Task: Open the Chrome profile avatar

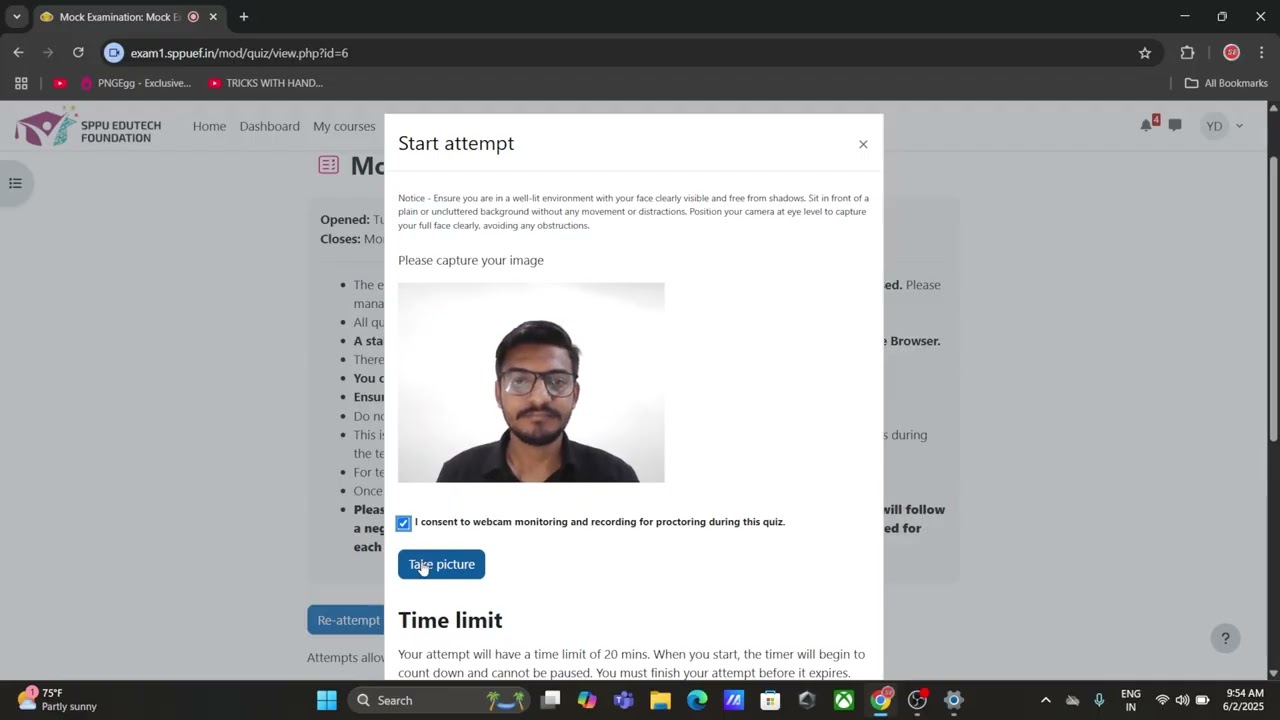Action: pos(1231,53)
